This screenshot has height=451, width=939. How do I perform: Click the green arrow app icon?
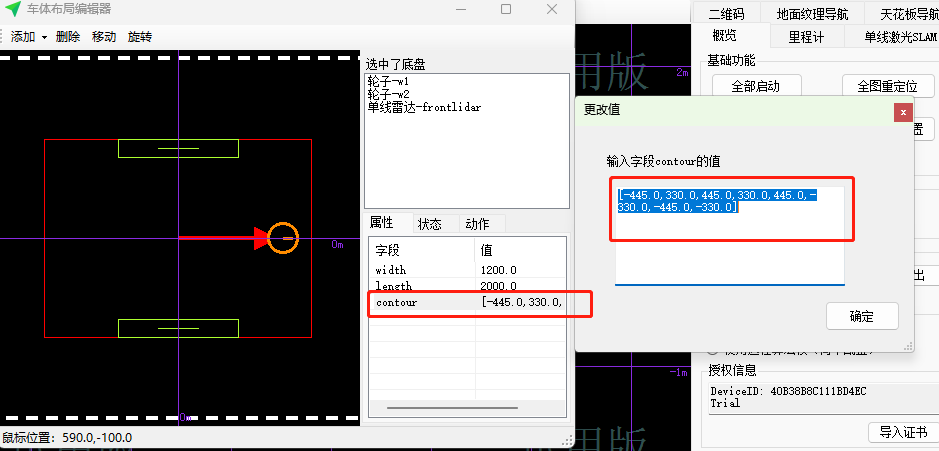pyautogui.click(x=13, y=9)
